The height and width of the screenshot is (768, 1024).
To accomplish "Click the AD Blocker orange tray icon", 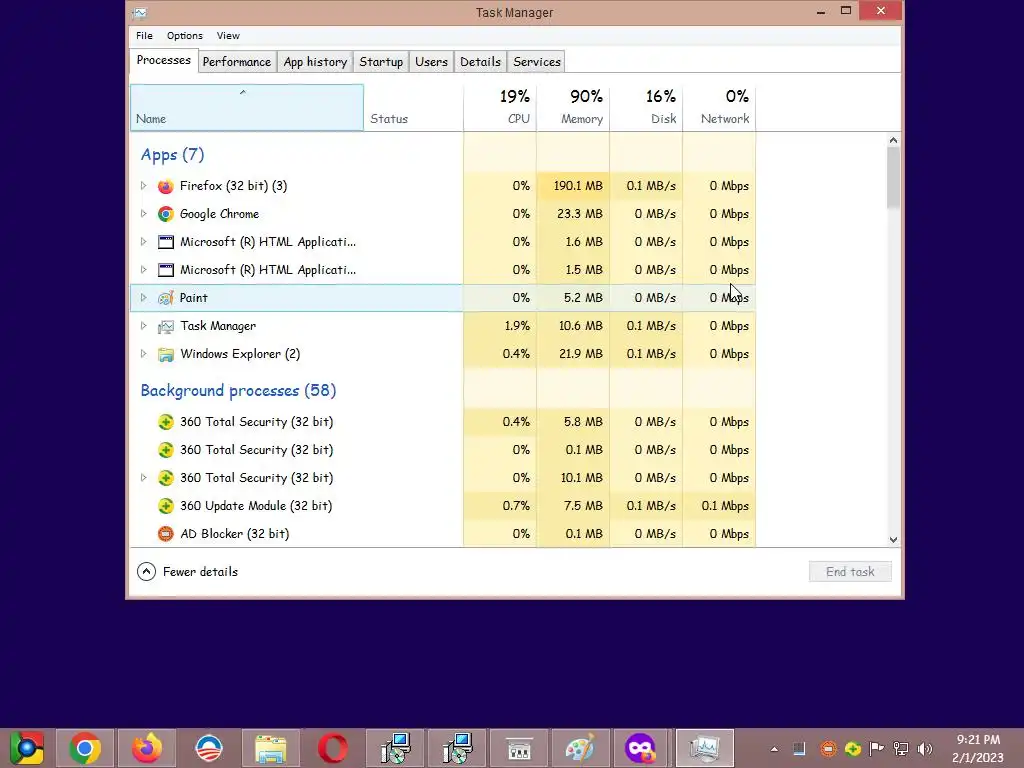I will coord(828,749).
